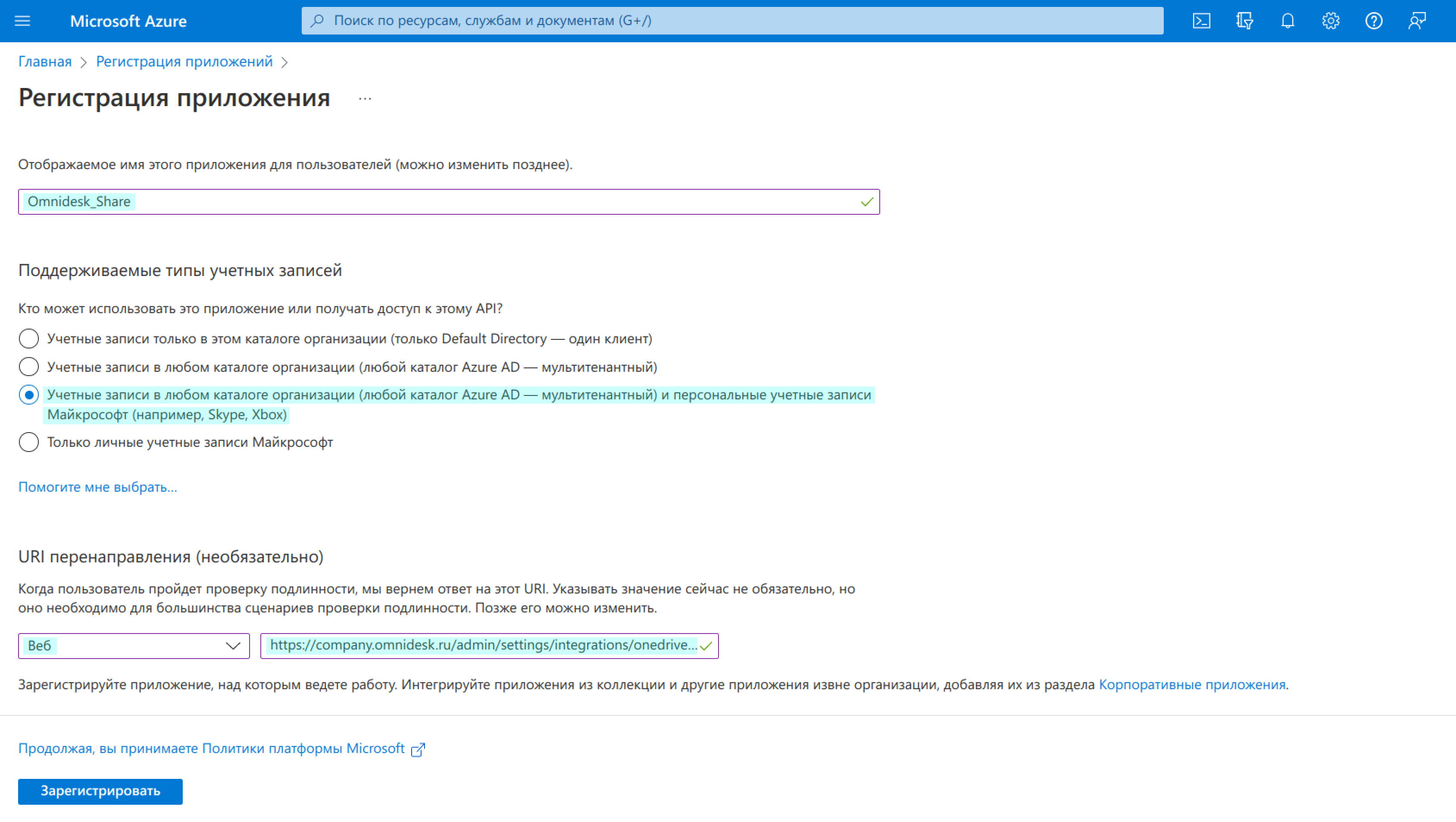This screenshot has width=1456, height=822.
Task: Click the URI перенаправления (необязательно) heading
Action: point(171,557)
